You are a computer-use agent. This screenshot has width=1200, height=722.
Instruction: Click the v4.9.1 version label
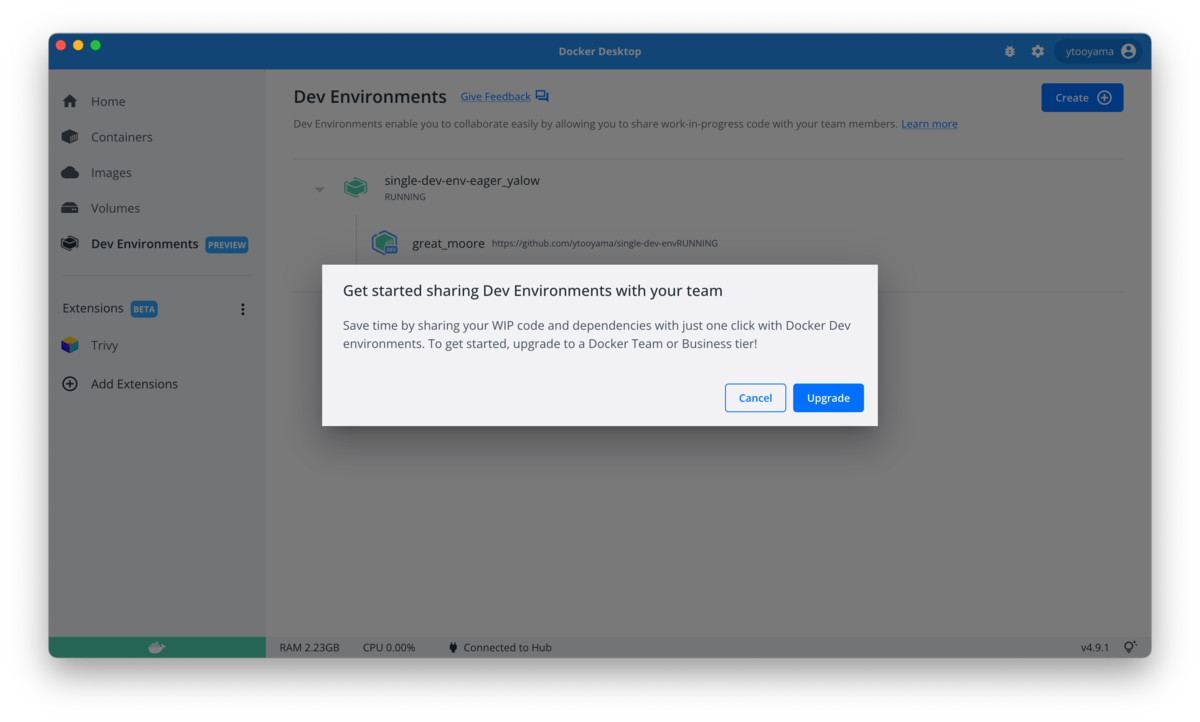coord(1095,648)
